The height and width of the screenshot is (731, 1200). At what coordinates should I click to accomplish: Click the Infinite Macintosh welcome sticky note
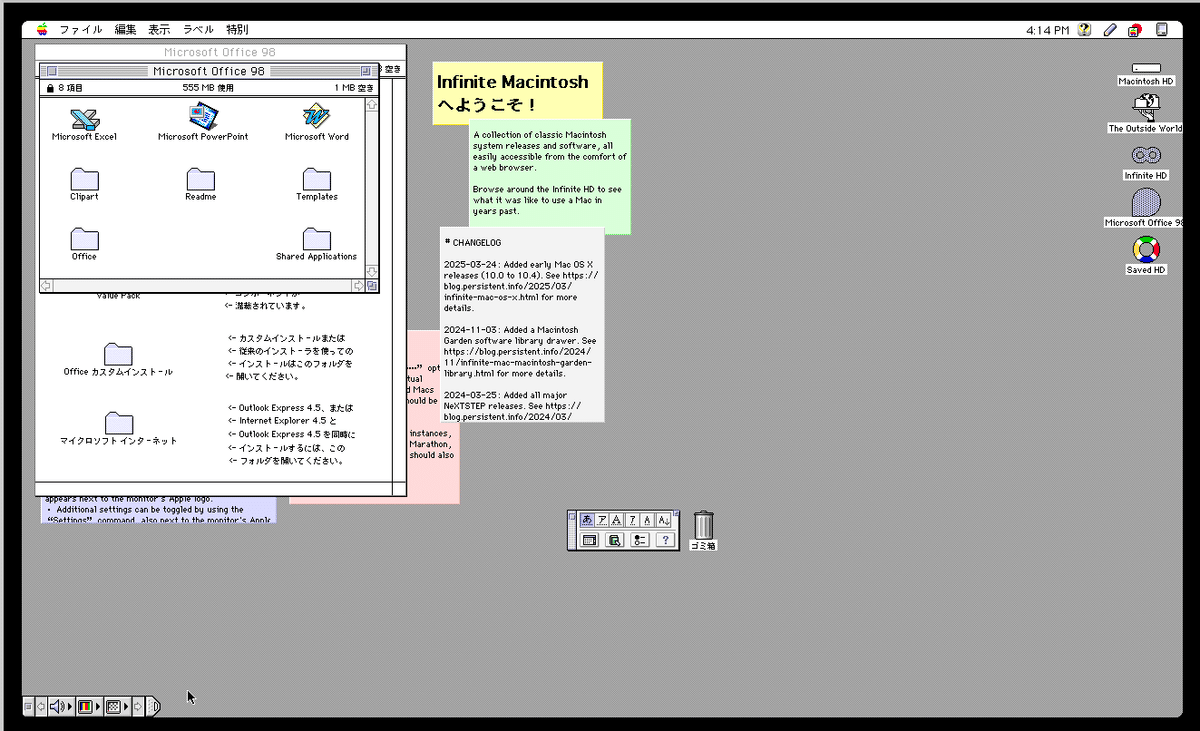click(x=517, y=92)
